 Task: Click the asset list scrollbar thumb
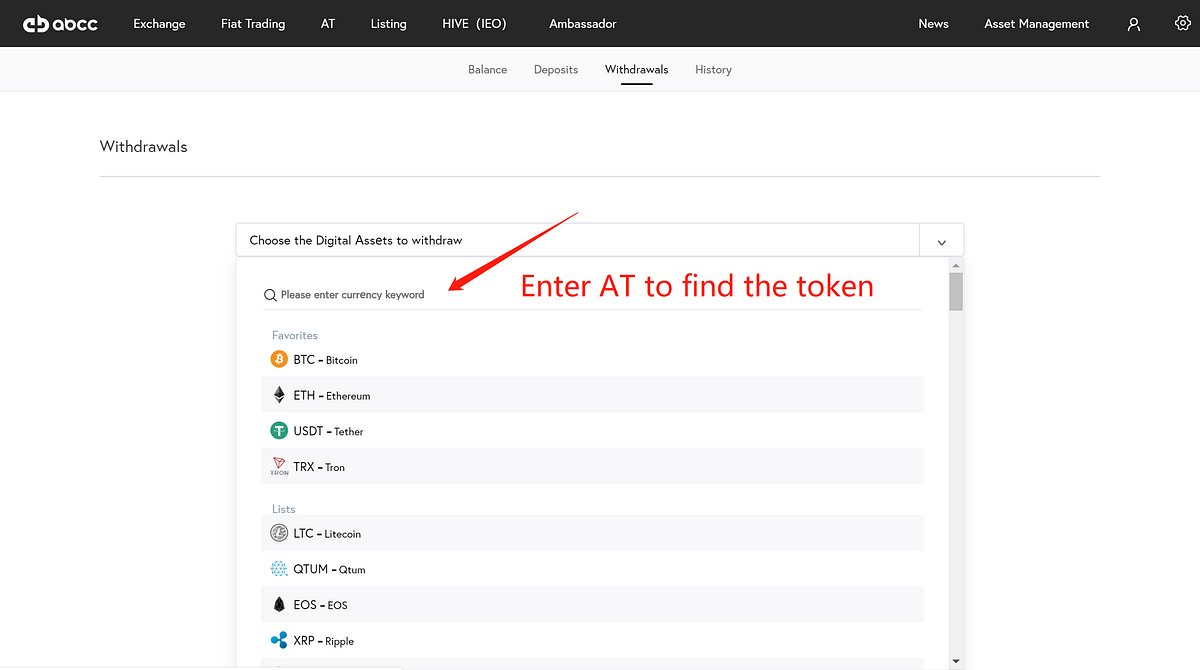coord(956,291)
